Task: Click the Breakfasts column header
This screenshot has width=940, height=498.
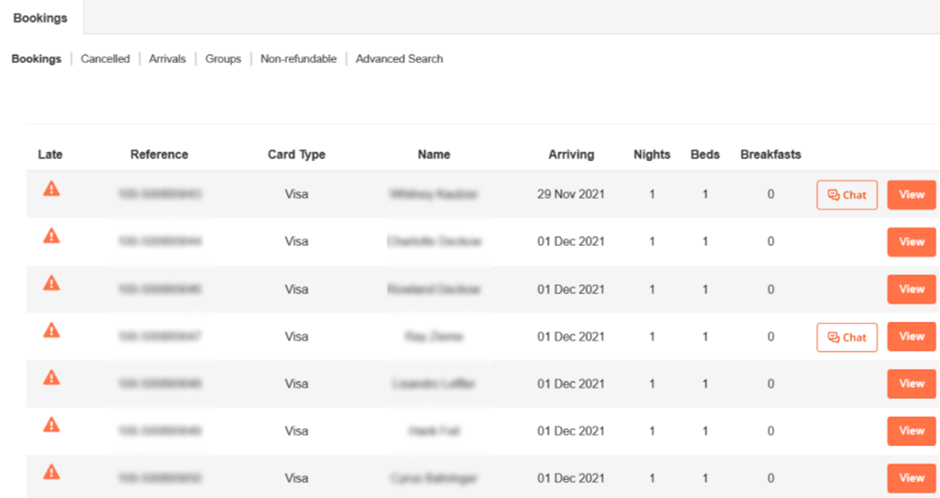Action: (770, 155)
